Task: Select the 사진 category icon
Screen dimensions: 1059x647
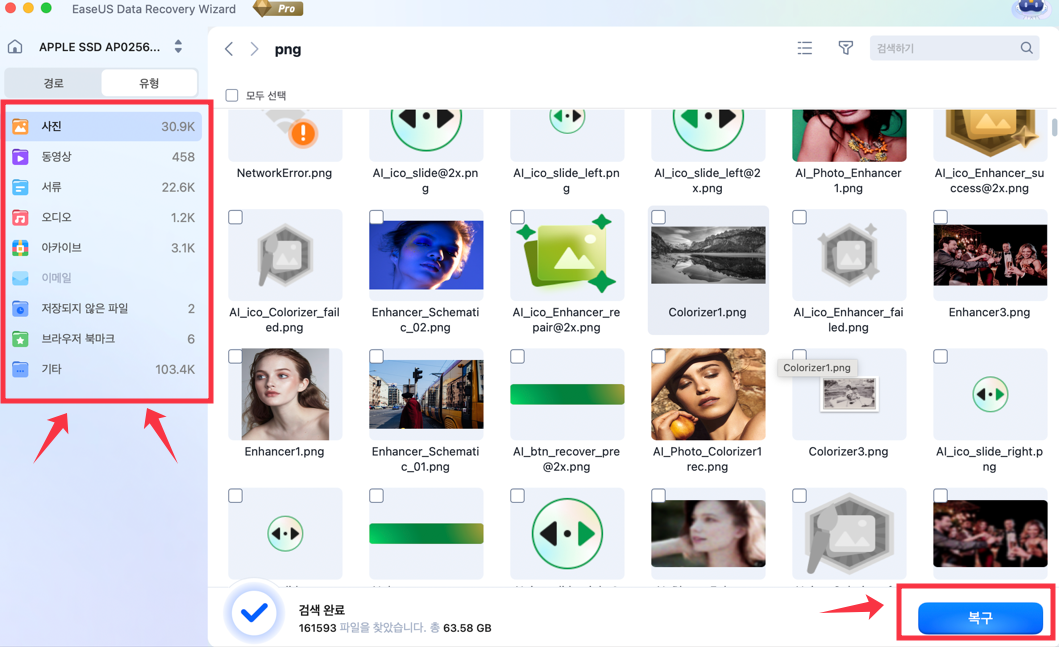Action: (x=20, y=126)
